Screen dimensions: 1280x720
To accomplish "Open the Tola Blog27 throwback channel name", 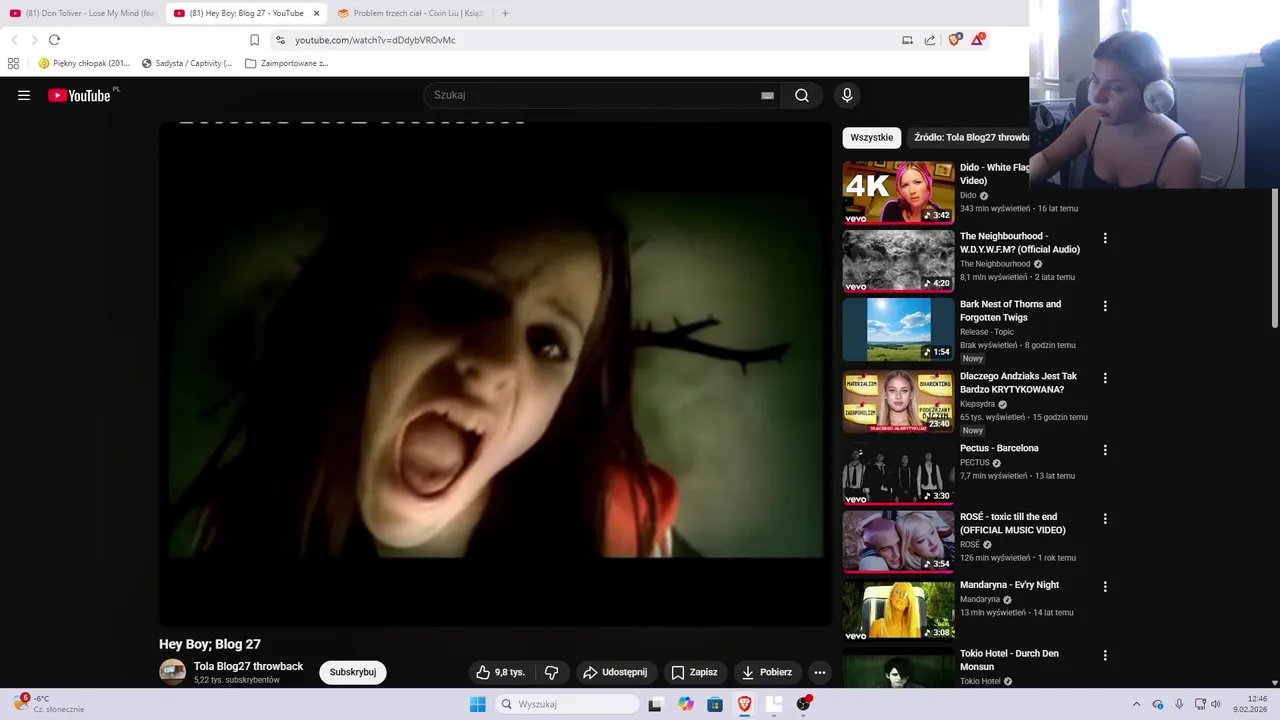I will coord(248,666).
